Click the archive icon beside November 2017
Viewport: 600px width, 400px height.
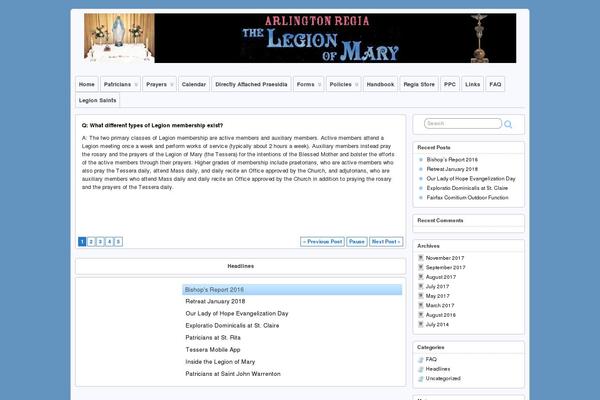tap(421, 258)
